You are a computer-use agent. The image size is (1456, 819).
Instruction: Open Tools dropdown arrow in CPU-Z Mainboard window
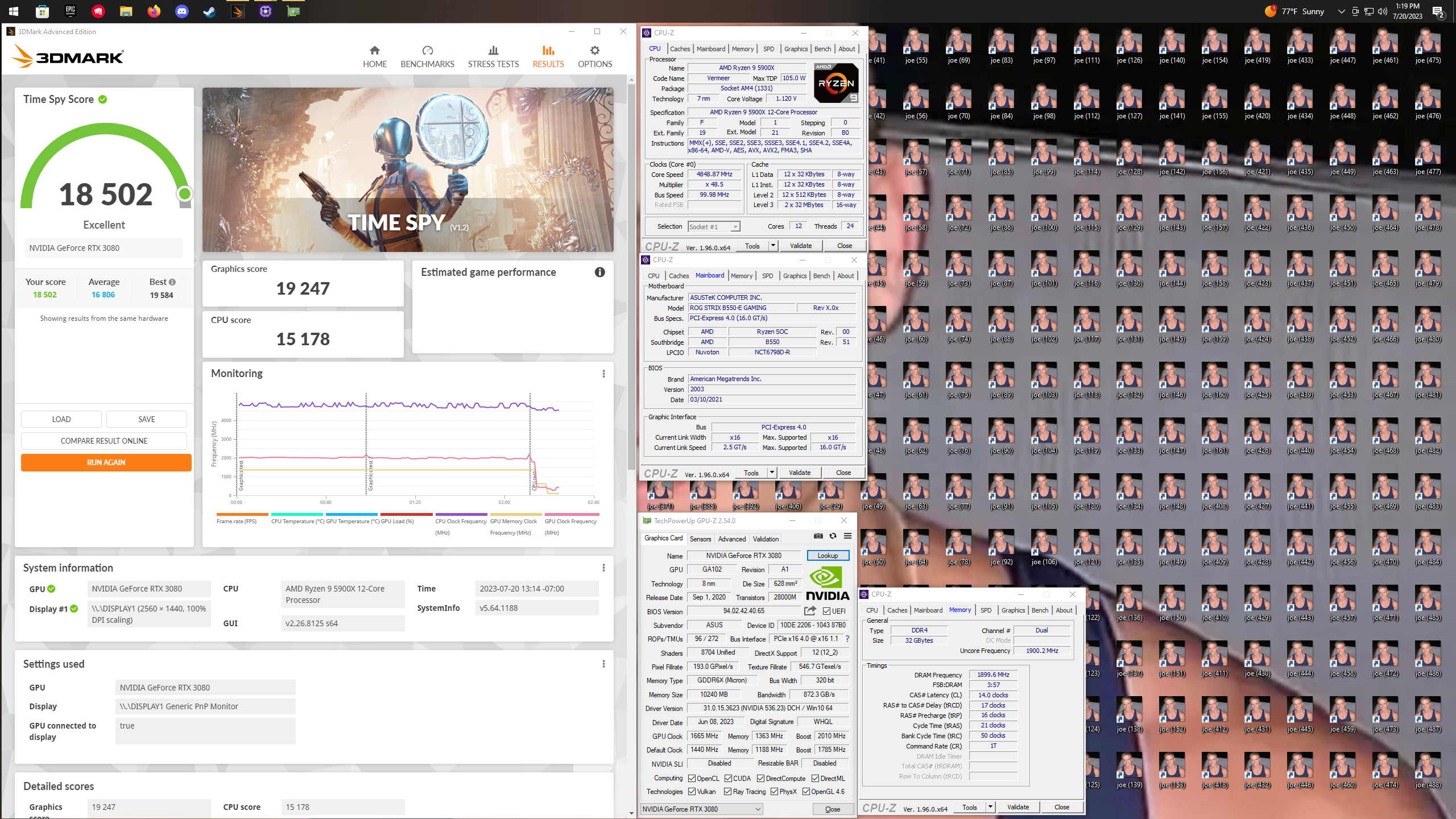772,473
